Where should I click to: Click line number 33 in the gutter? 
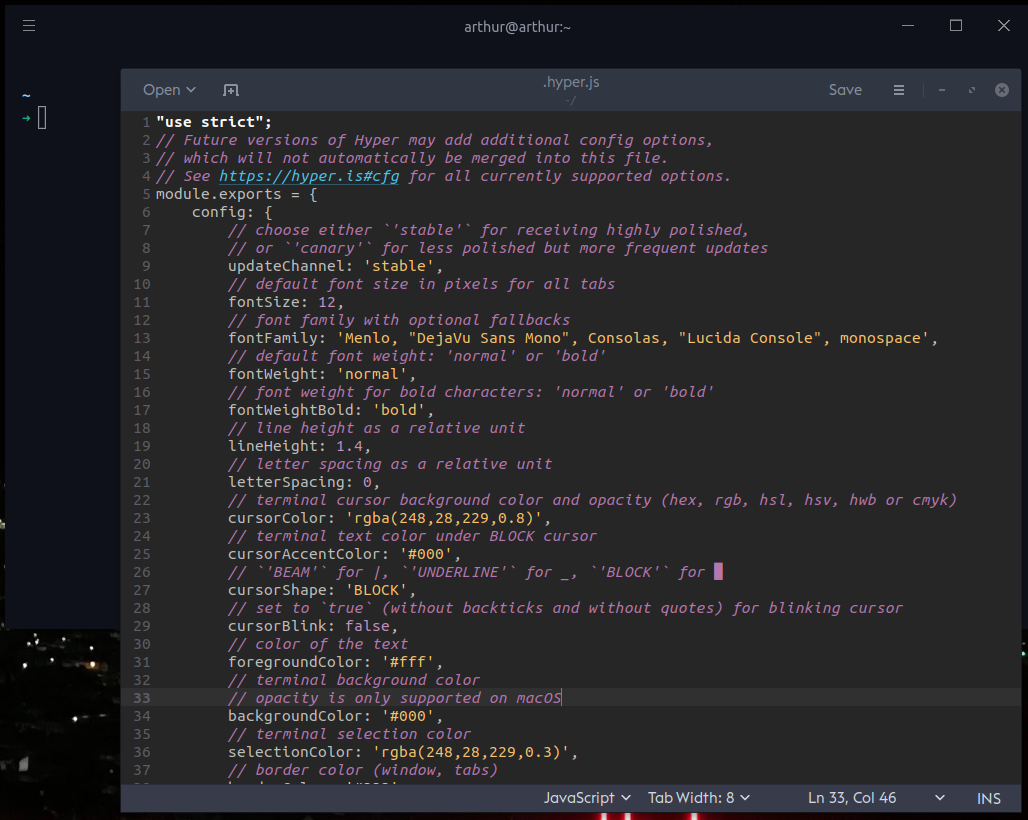click(x=140, y=697)
